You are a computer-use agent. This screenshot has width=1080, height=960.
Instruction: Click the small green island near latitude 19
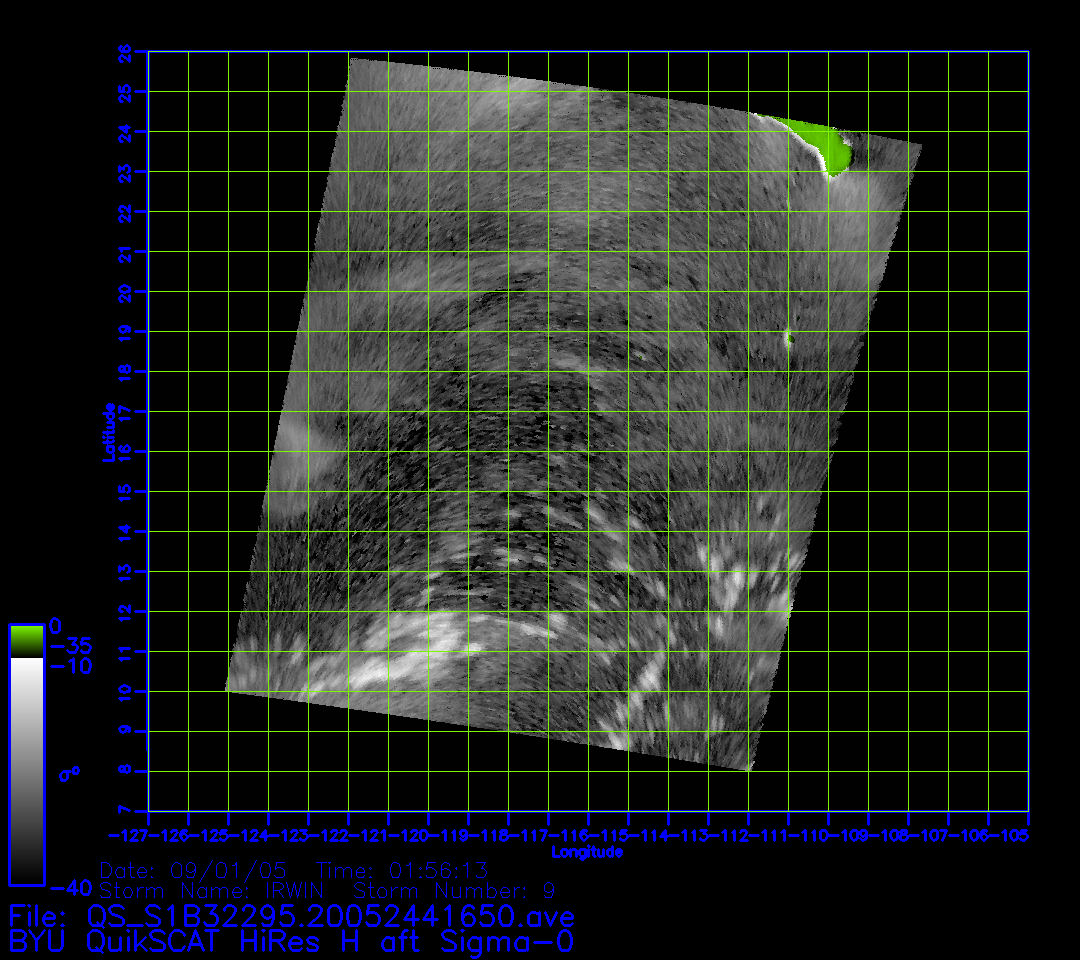click(789, 338)
